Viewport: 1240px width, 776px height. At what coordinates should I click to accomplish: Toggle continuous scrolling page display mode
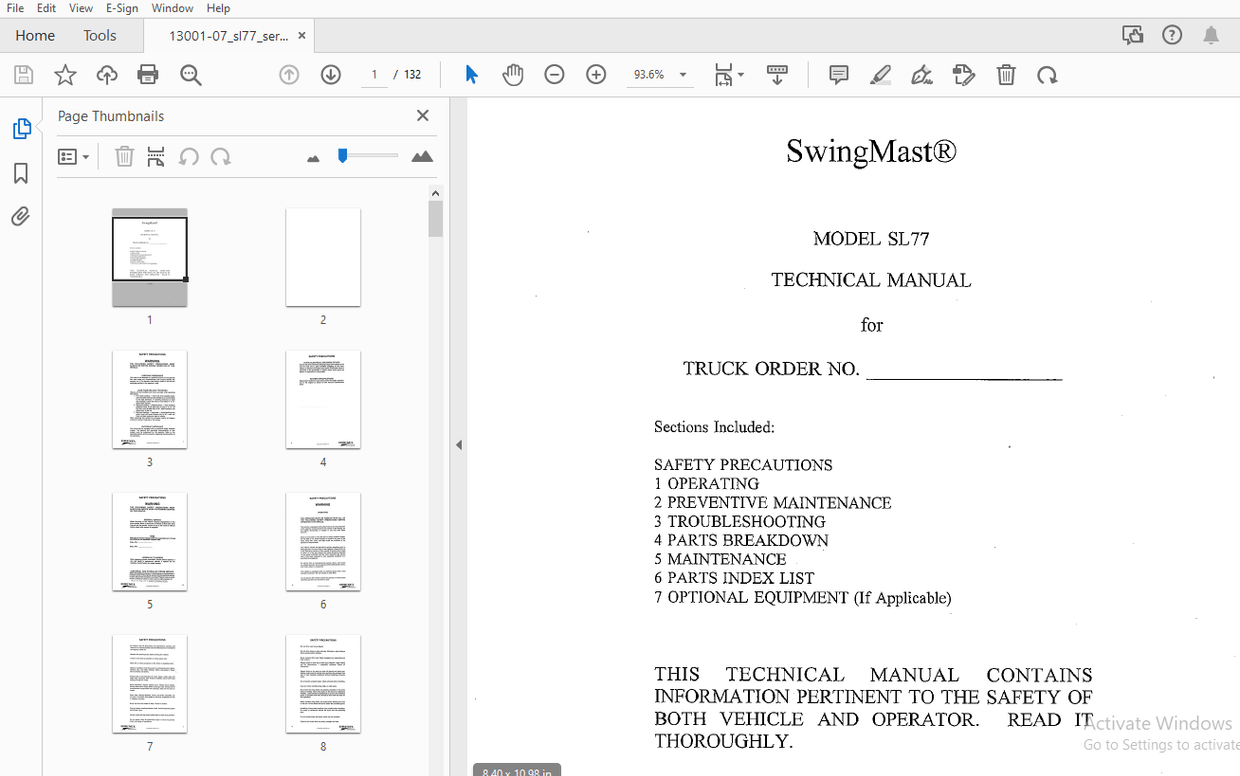point(777,74)
